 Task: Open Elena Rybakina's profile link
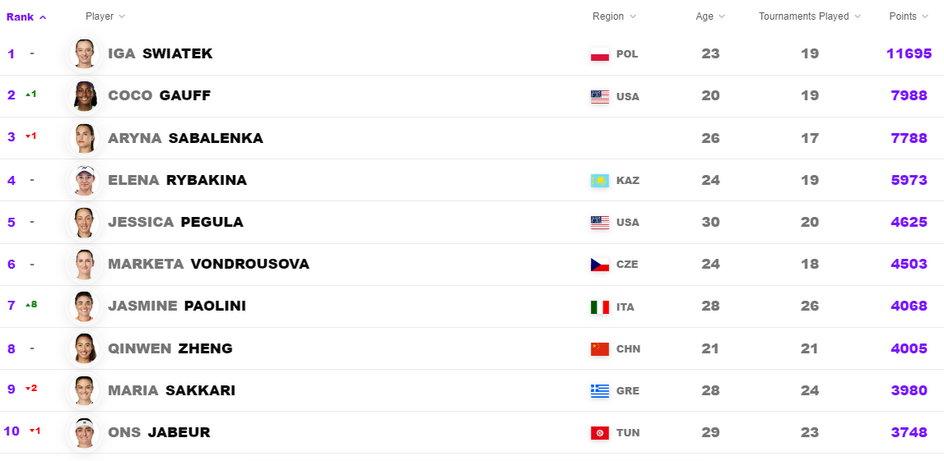(177, 180)
